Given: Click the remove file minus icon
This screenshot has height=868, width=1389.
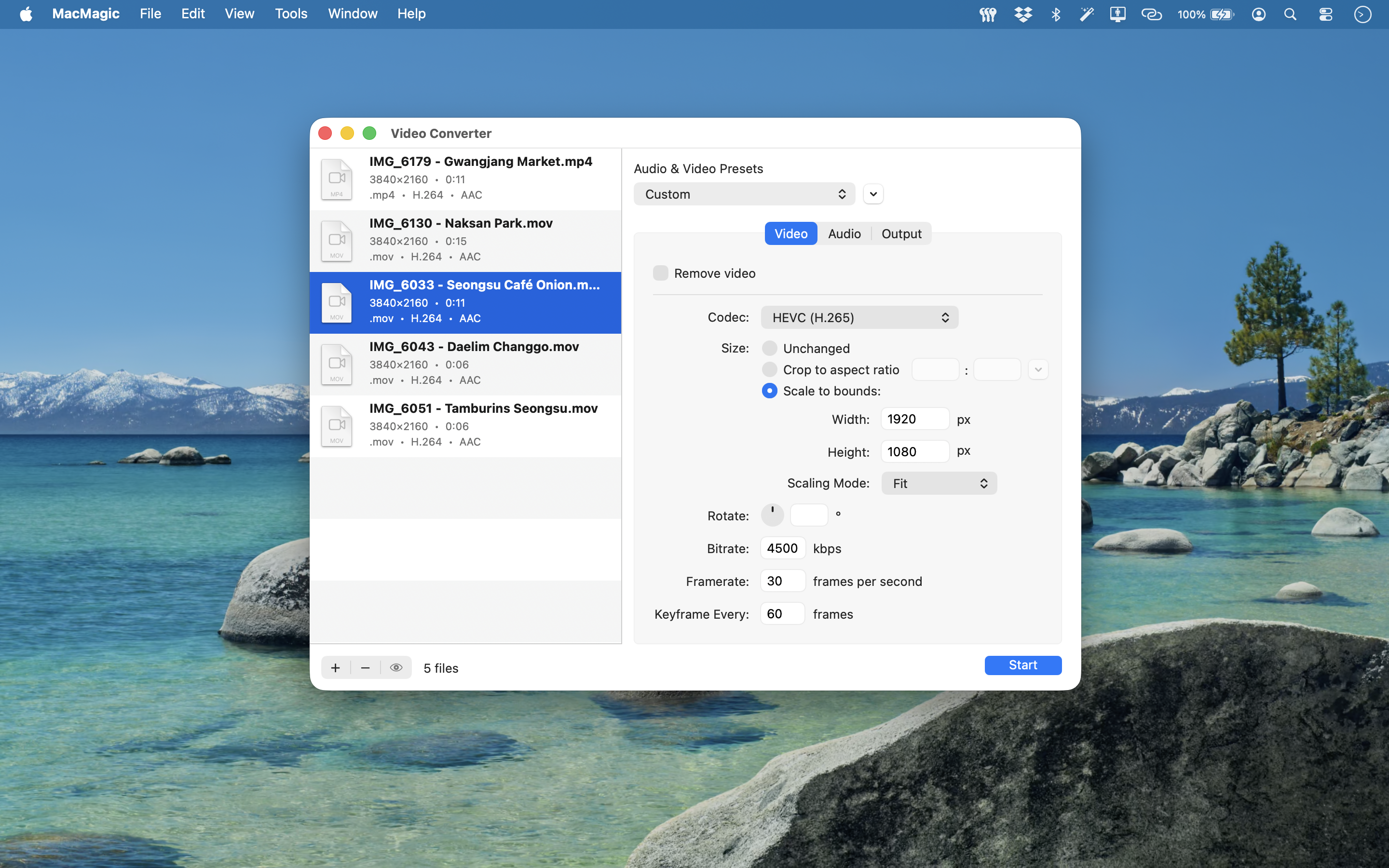Looking at the screenshot, I should point(365,668).
